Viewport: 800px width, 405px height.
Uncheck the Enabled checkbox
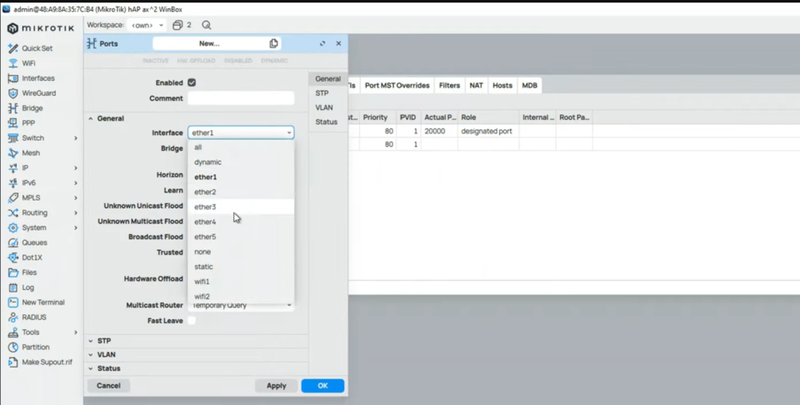[192, 82]
